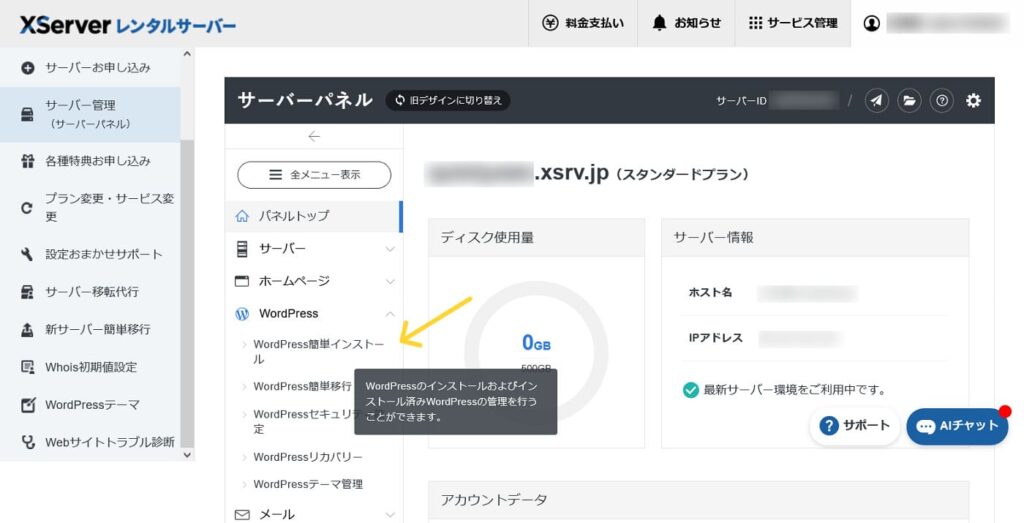Select パネルトップ home item
The height and width of the screenshot is (523, 1024).
314,215
